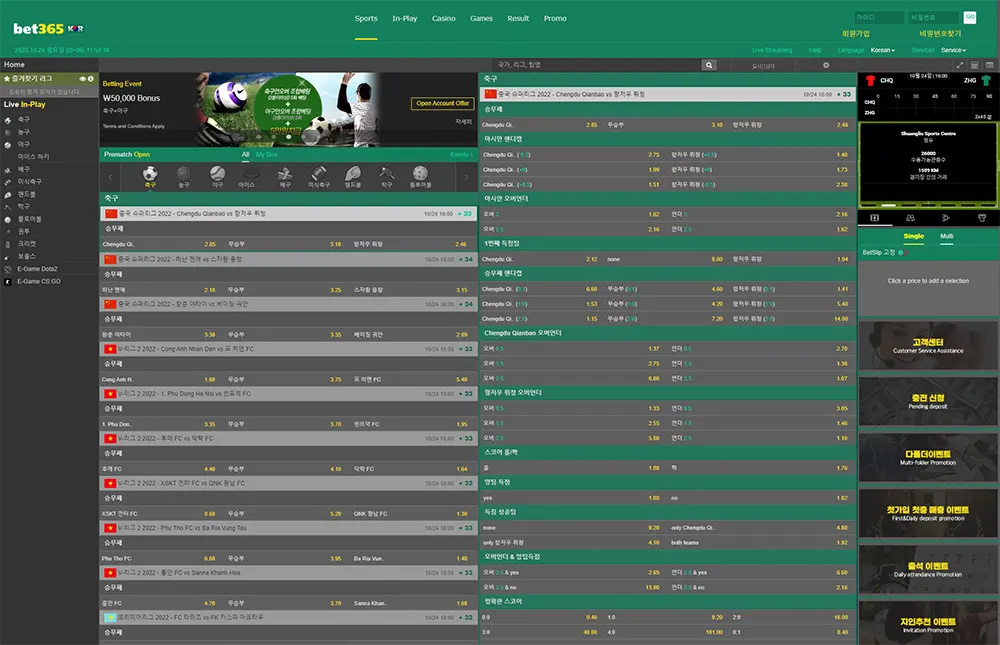Select the baseball icon in prematch carousel
This screenshot has height=645, width=1000.
tap(217, 175)
